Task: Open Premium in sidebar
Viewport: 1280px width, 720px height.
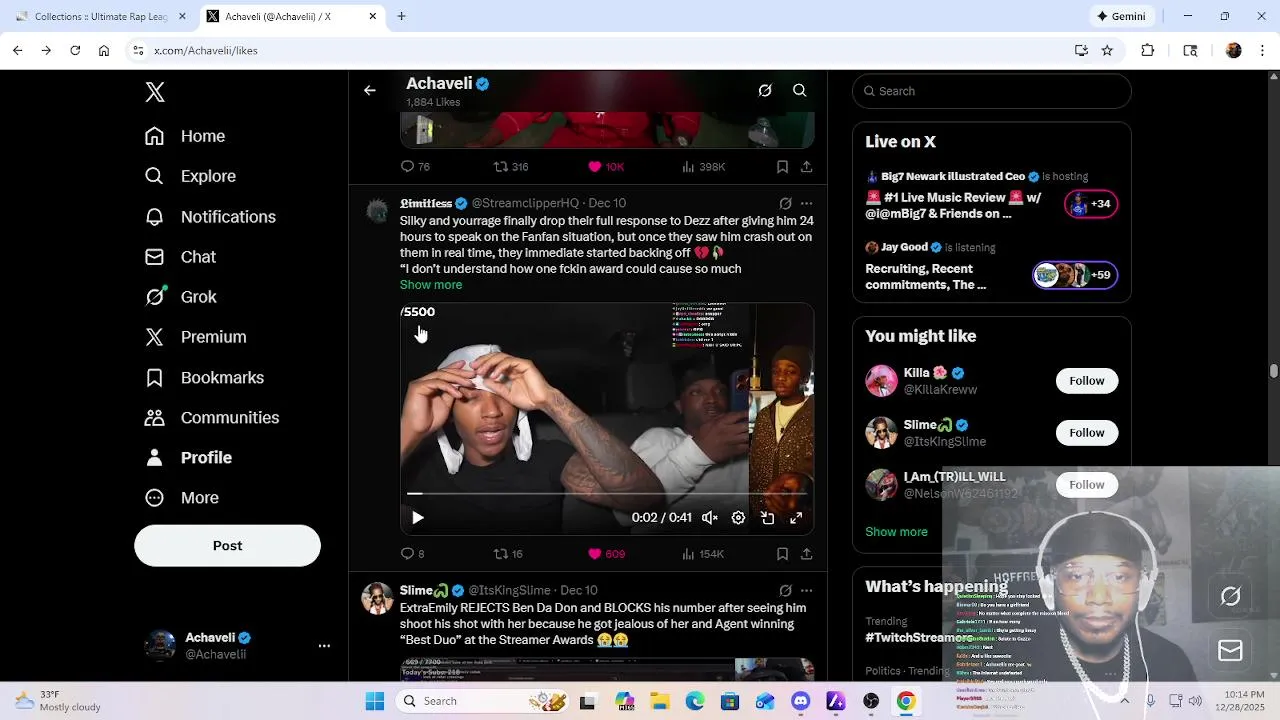Action: pos(195,337)
